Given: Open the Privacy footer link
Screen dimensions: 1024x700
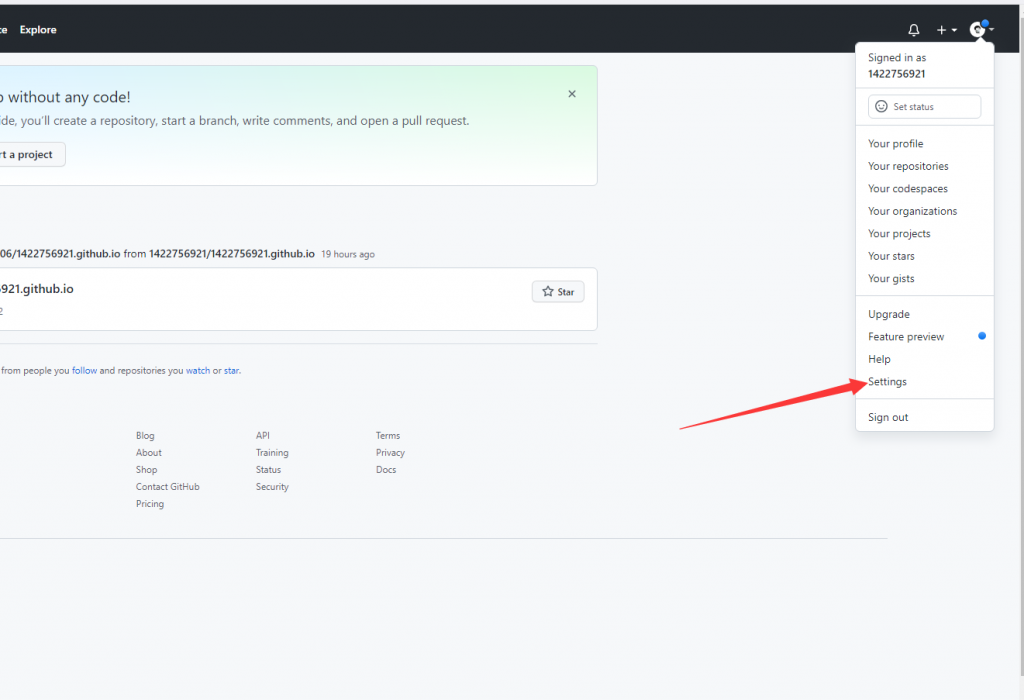Looking at the screenshot, I should [x=391, y=453].
